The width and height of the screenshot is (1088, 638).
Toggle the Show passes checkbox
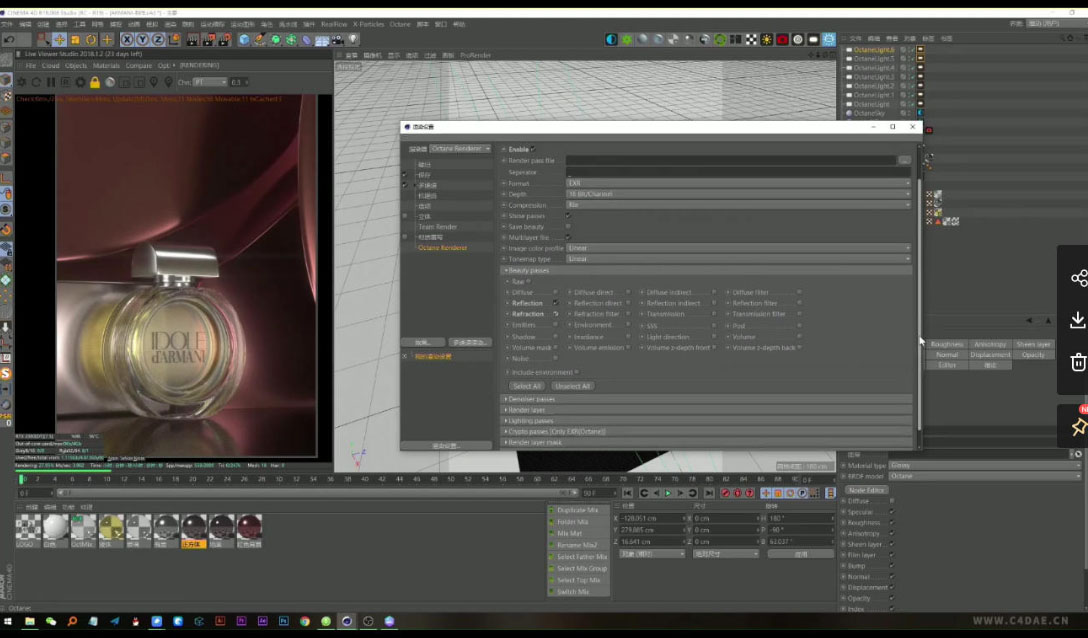pos(568,216)
